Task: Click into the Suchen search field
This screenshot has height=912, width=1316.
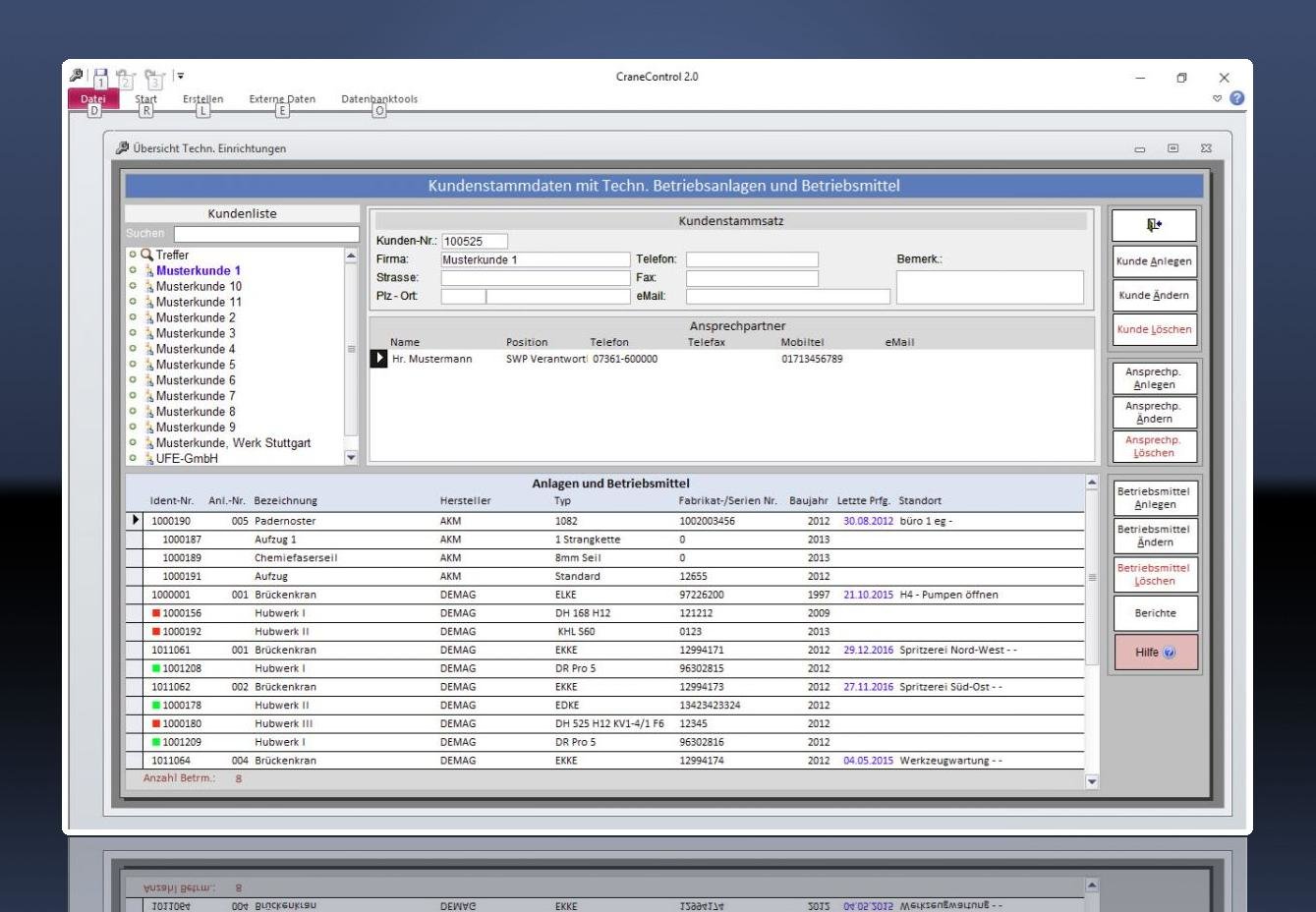Action: [x=266, y=234]
